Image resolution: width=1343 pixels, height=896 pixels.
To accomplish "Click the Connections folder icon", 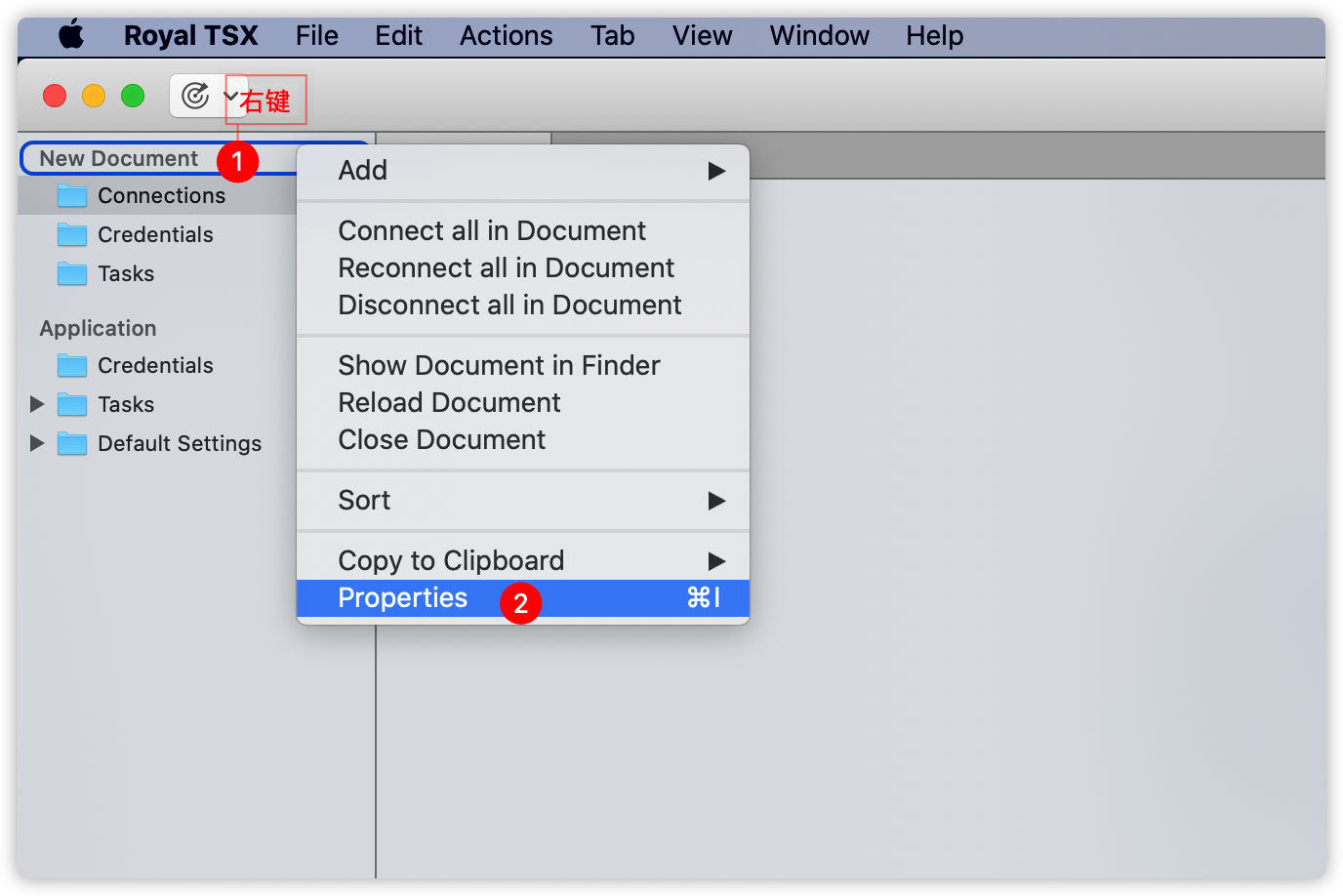I will 72,195.
